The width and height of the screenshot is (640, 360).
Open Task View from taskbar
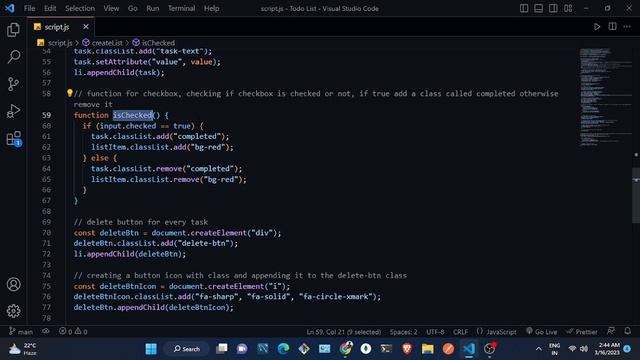222,349
